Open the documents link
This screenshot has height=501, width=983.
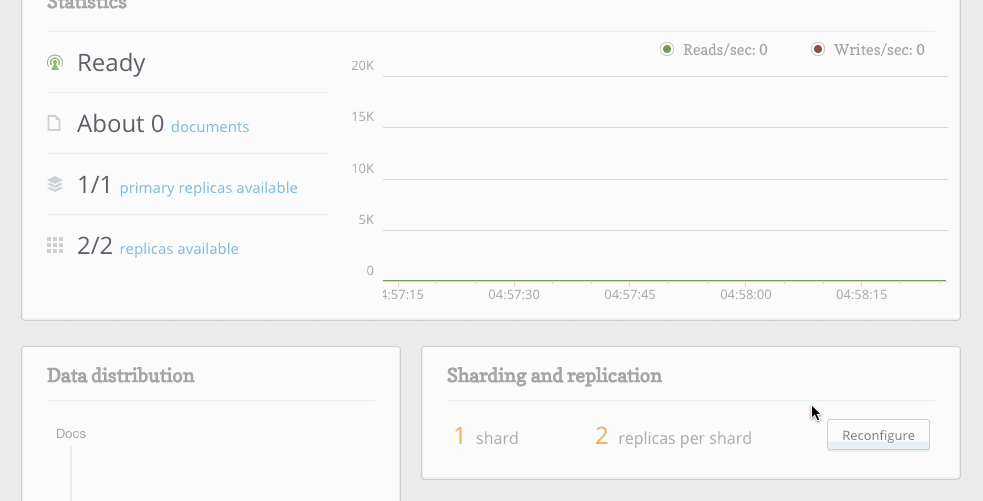[210, 127]
